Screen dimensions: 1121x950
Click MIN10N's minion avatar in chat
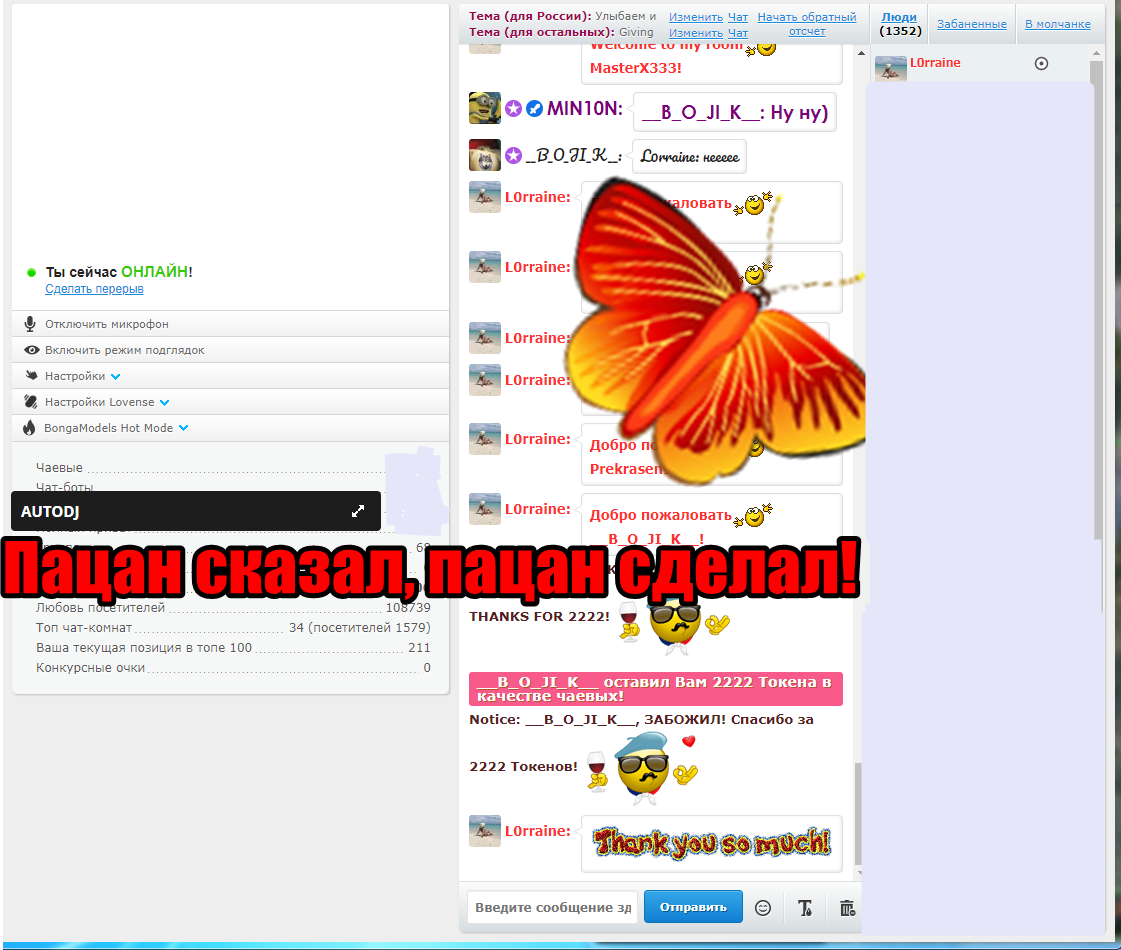coord(485,108)
